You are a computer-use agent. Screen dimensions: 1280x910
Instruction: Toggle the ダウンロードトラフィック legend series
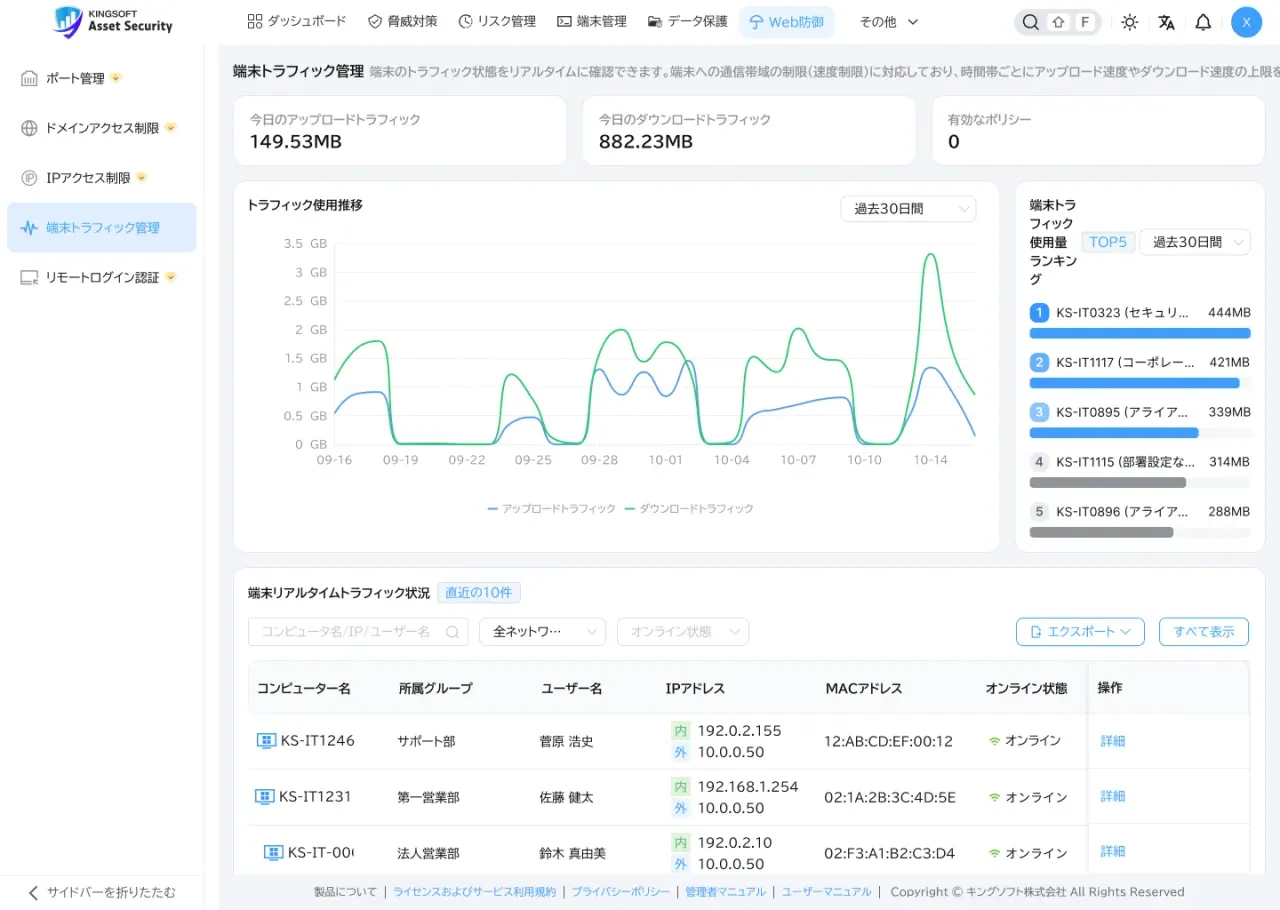[689, 509]
